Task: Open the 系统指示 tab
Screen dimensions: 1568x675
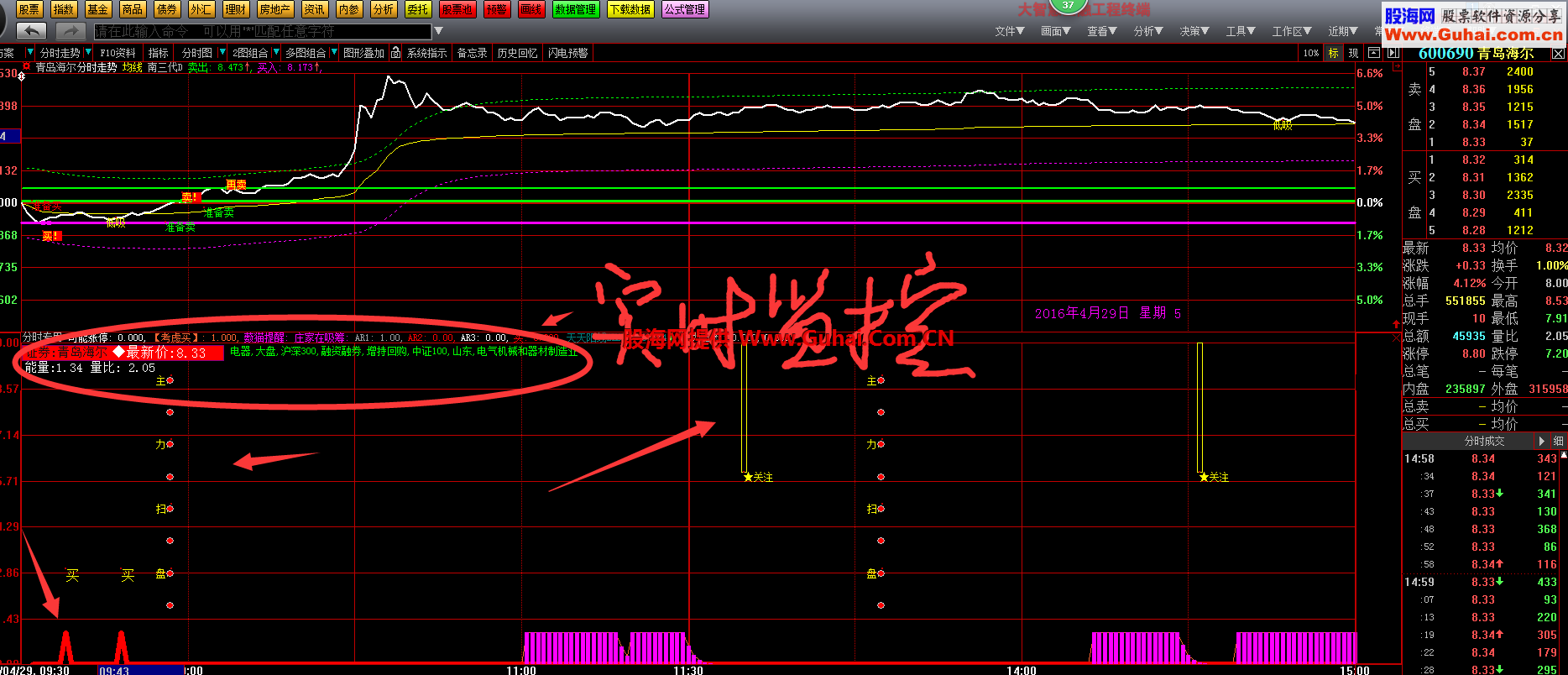Action: click(427, 53)
